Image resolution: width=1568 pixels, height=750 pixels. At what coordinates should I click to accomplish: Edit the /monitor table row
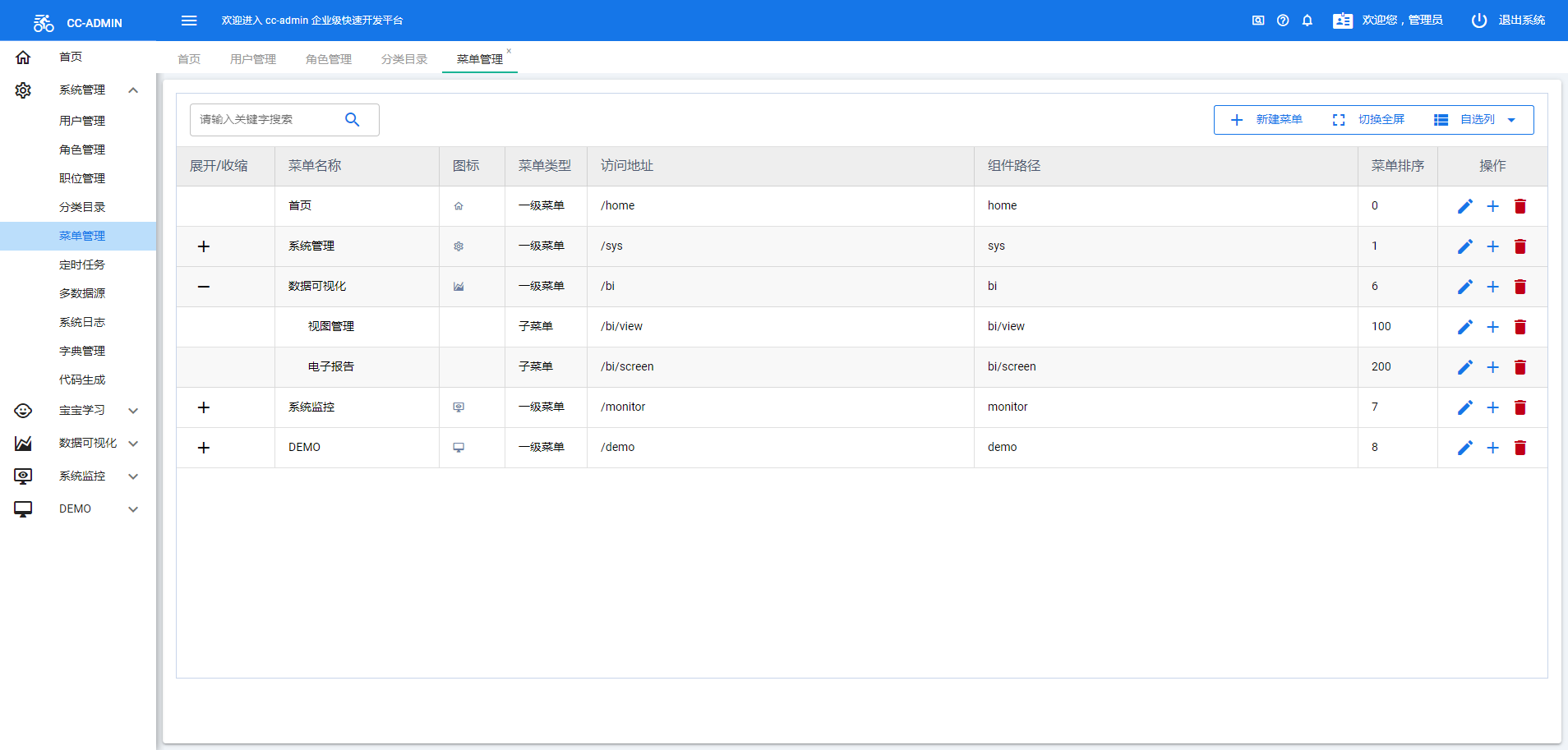tap(1465, 407)
